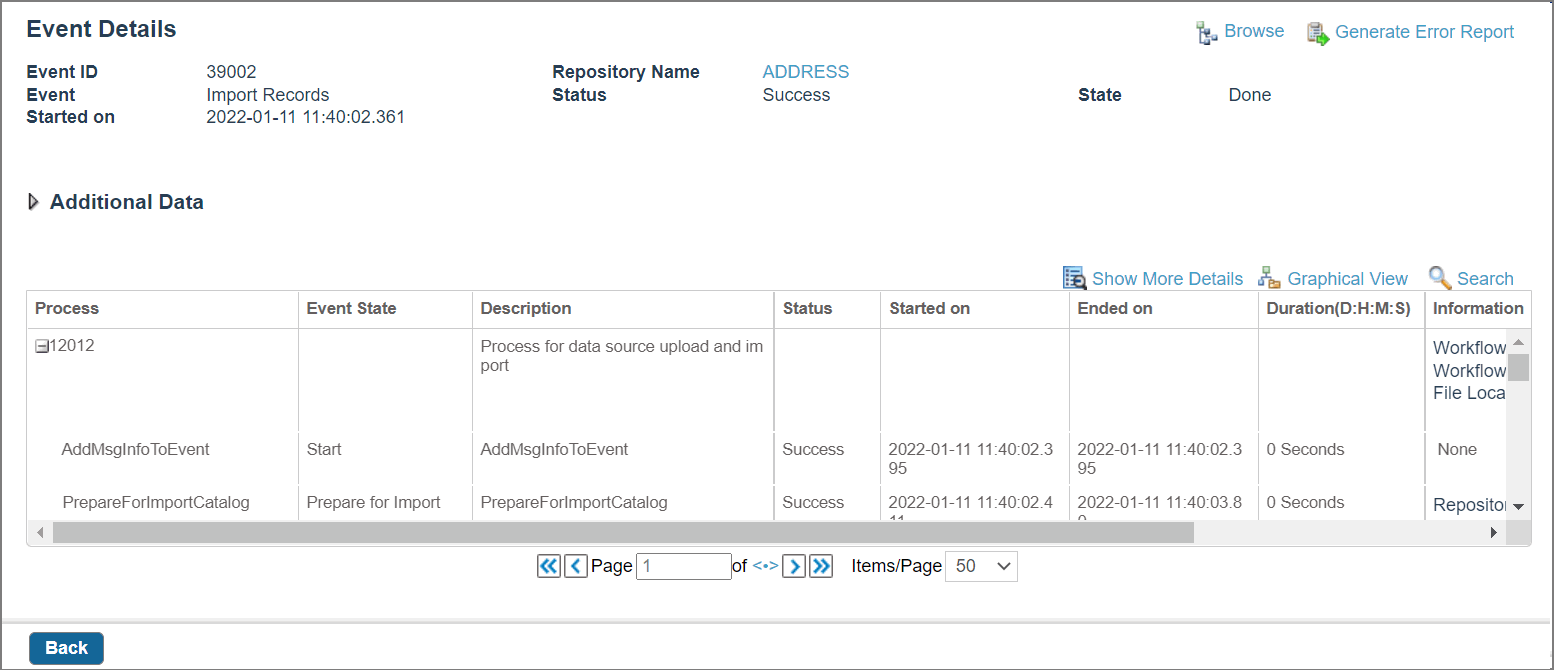Image resolution: width=1554 pixels, height=670 pixels.
Task: Go to the first page
Action: pyautogui.click(x=549, y=566)
